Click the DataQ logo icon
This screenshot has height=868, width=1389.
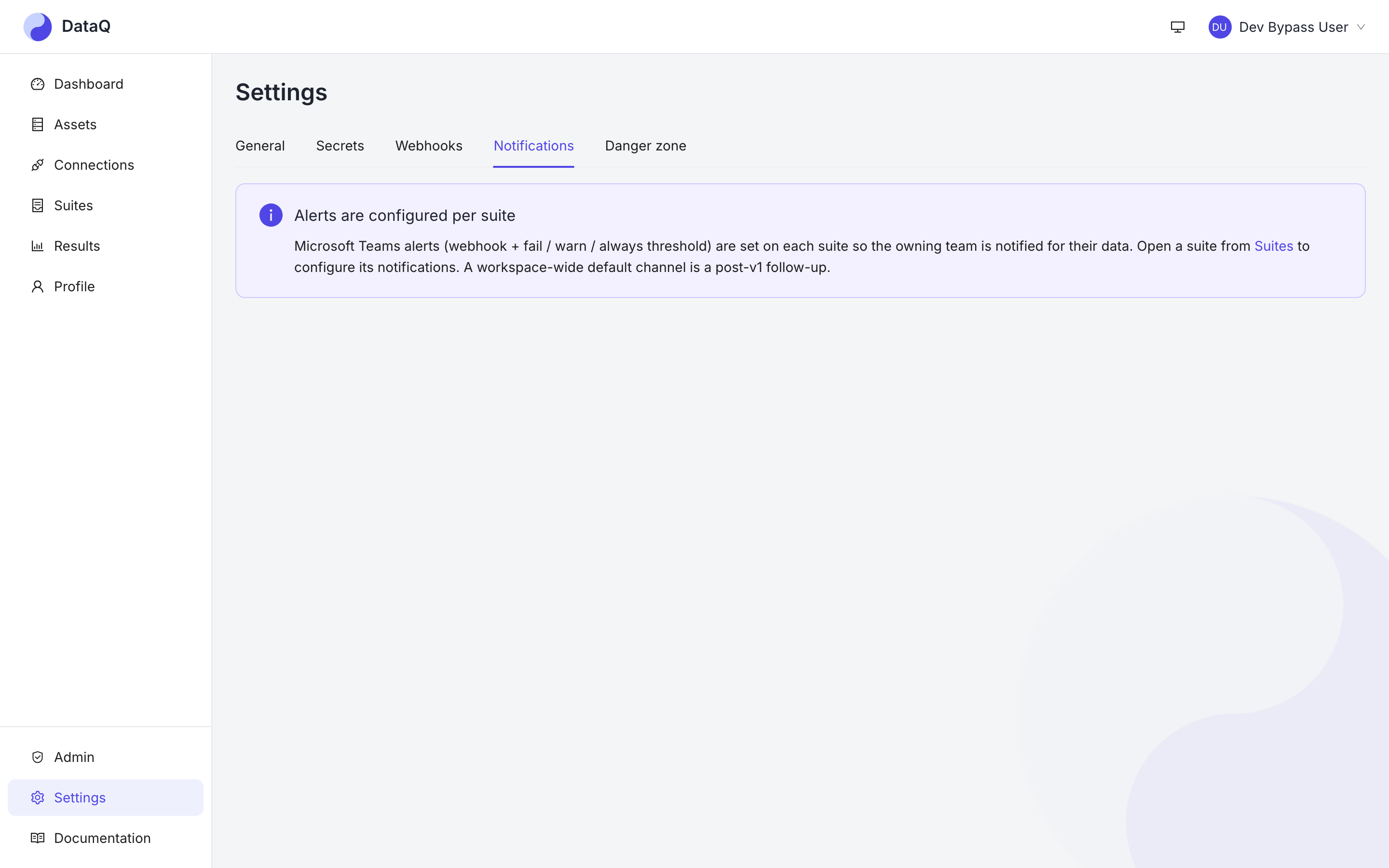click(37, 27)
